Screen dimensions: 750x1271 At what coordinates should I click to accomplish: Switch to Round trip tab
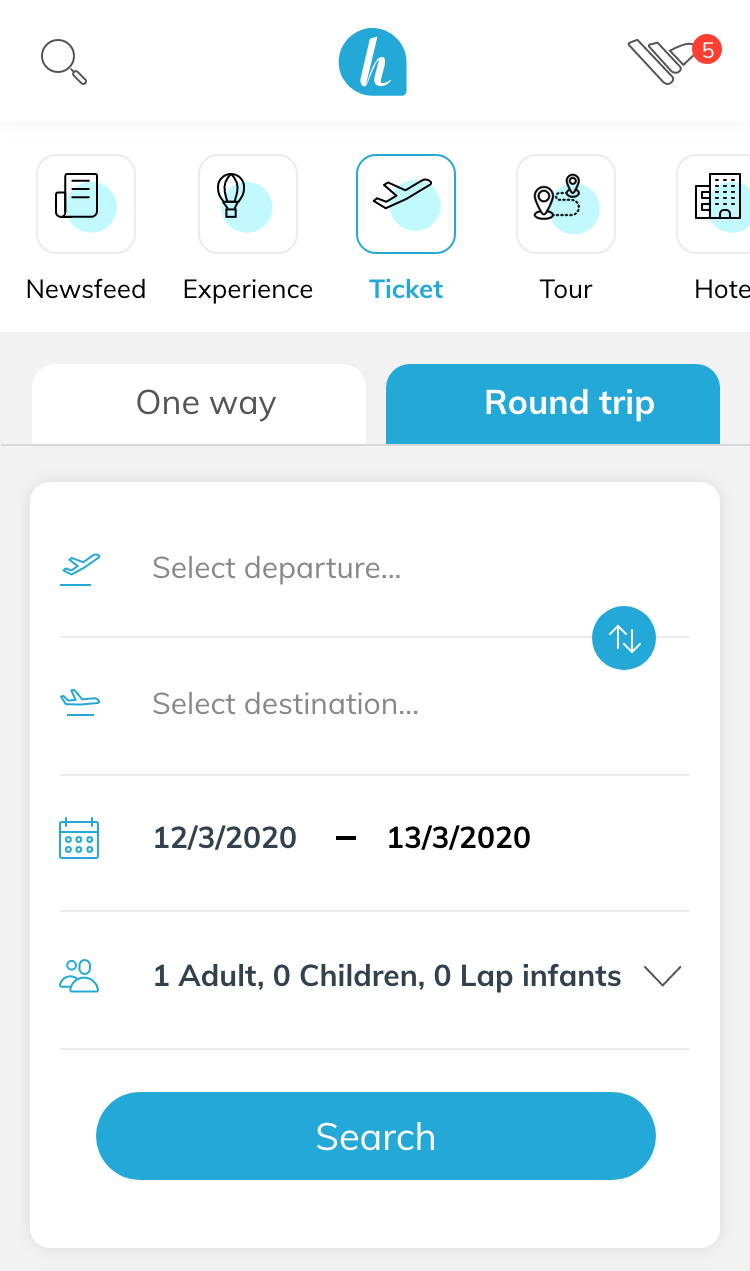click(553, 404)
